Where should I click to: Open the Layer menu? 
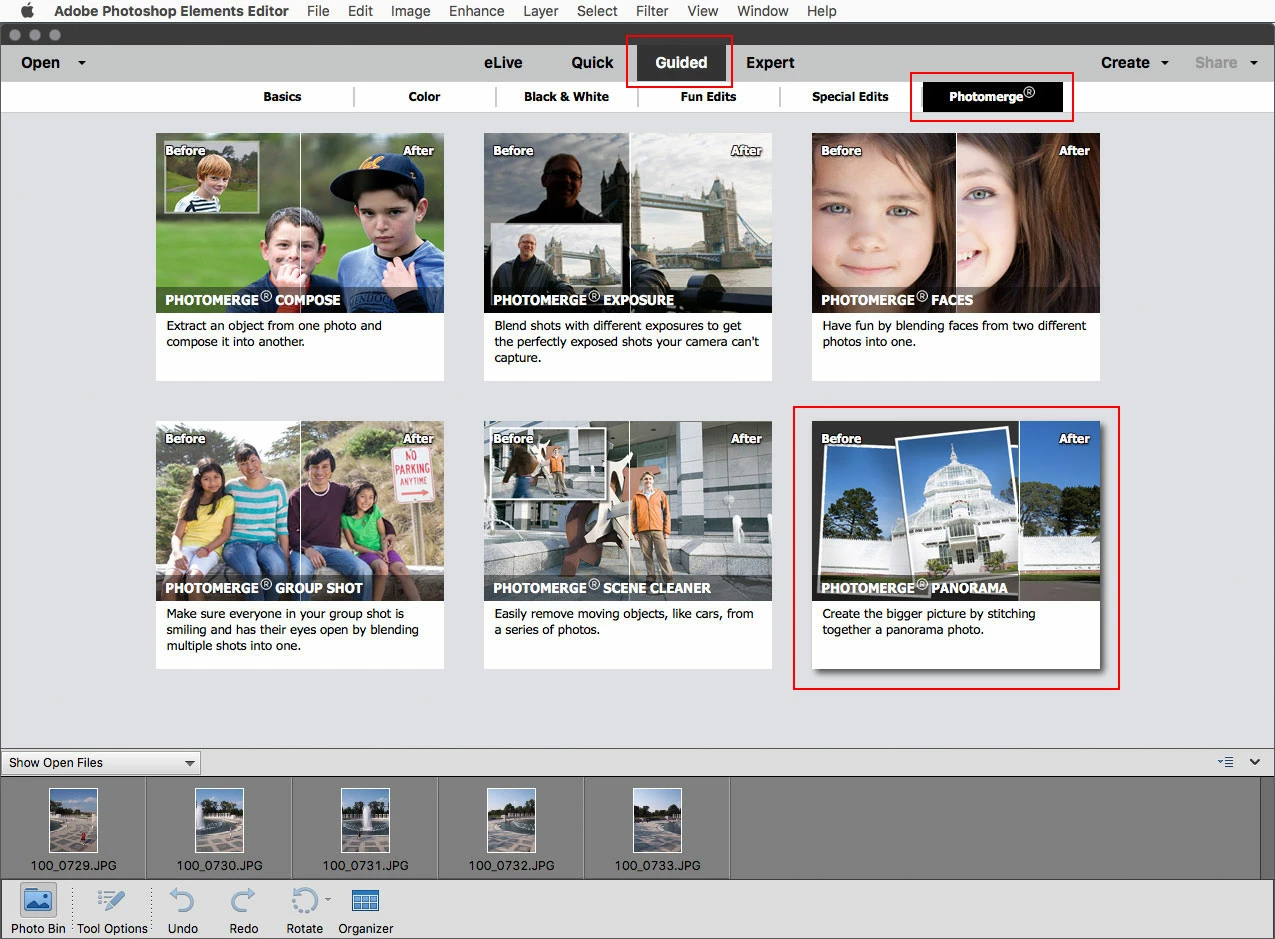tap(541, 11)
